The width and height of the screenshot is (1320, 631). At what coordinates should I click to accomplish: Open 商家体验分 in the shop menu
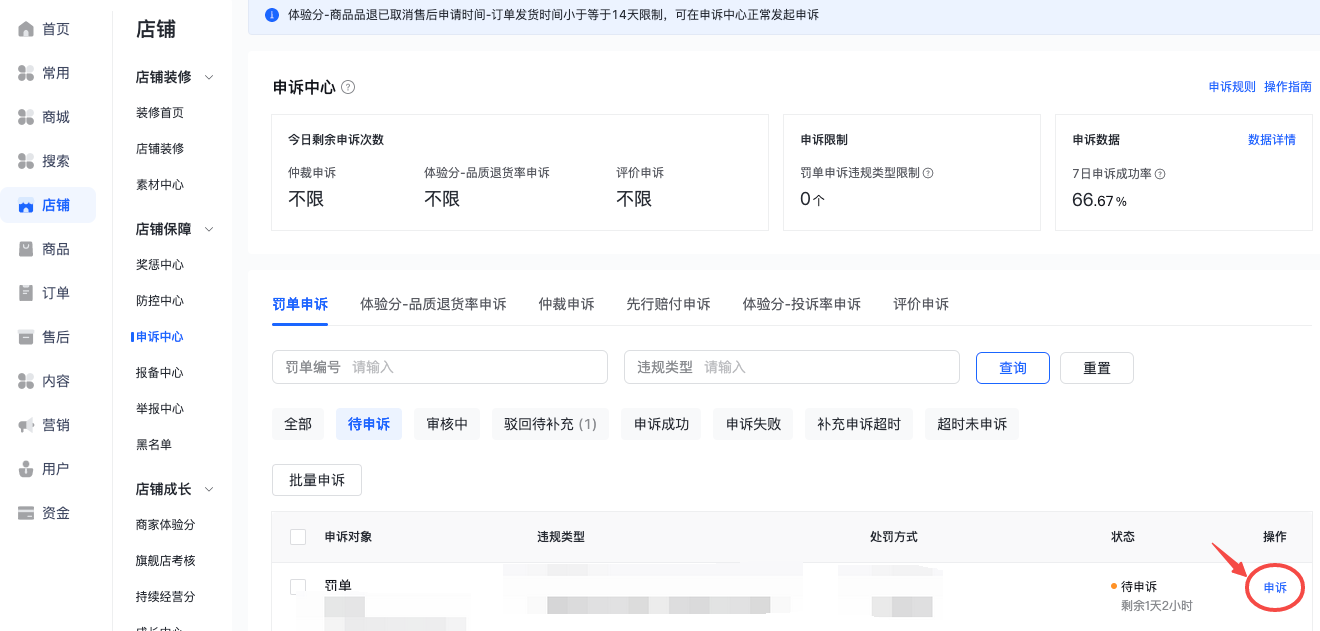coord(166,525)
